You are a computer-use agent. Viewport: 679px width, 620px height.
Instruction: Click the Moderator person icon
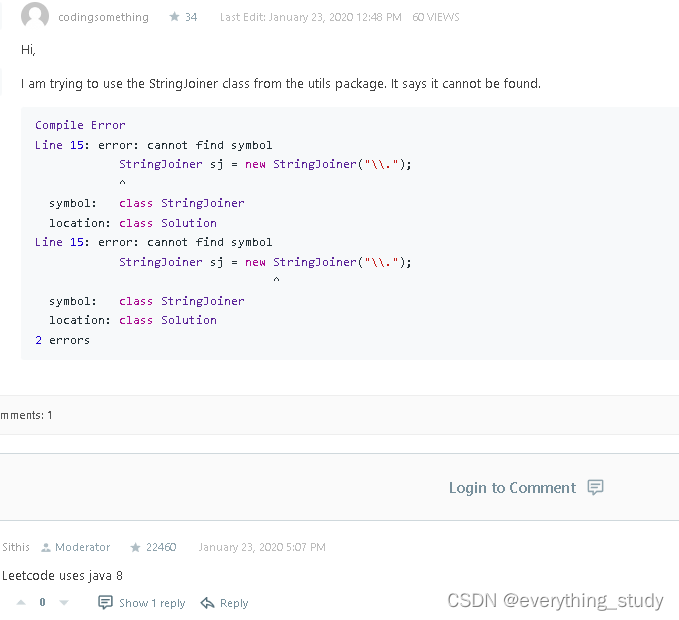45,547
